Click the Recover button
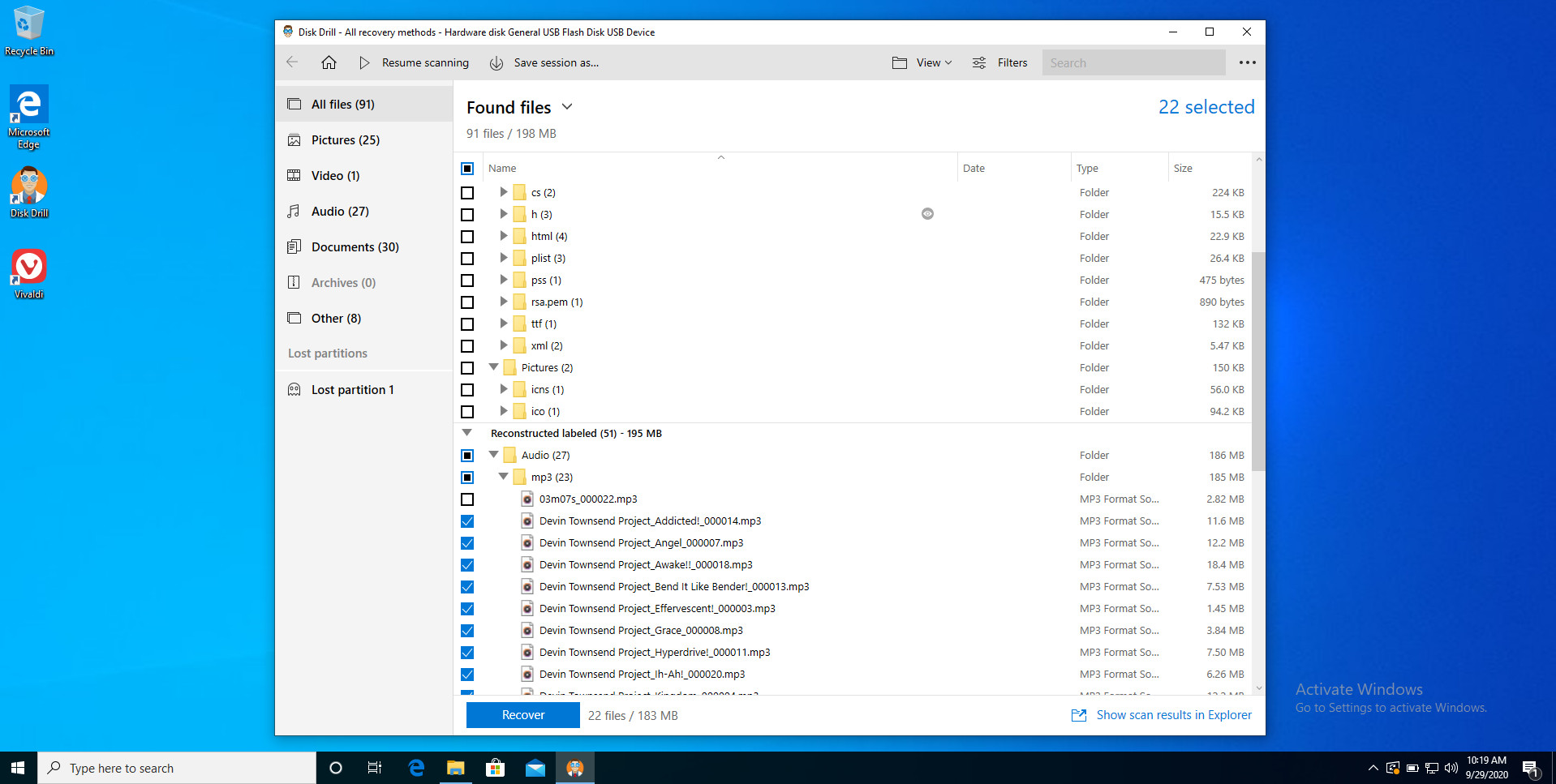Image resolution: width=1556 pixels, height=784 pixels. tap(523, 715)
